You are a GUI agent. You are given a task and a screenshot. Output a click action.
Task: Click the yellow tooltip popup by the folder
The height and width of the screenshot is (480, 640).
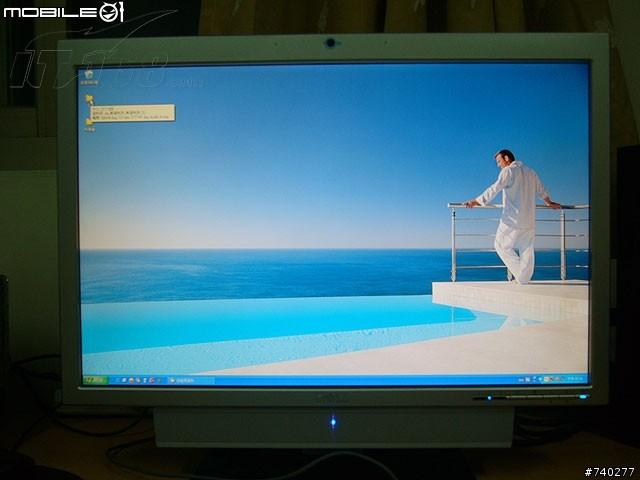(x=135, y=113)
